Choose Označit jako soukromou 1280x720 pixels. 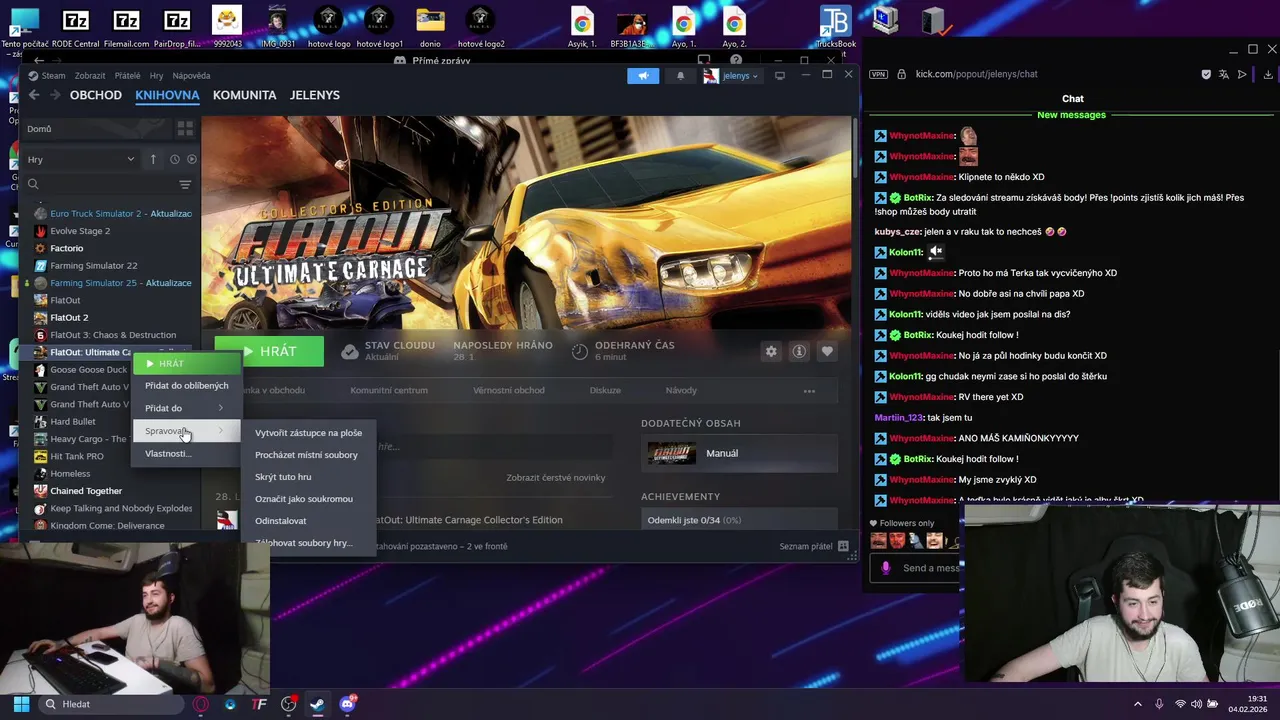(308, 499)
